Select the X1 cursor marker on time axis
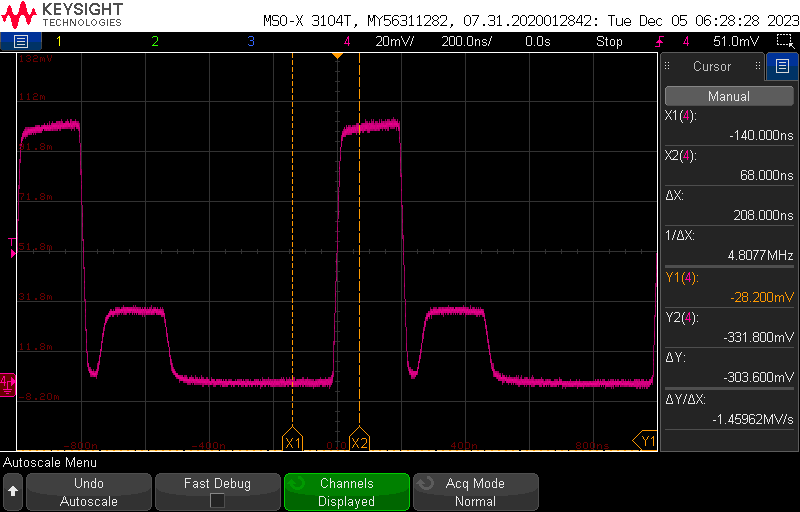The height and width of the screenshot is (512, 800). (292, 442)
